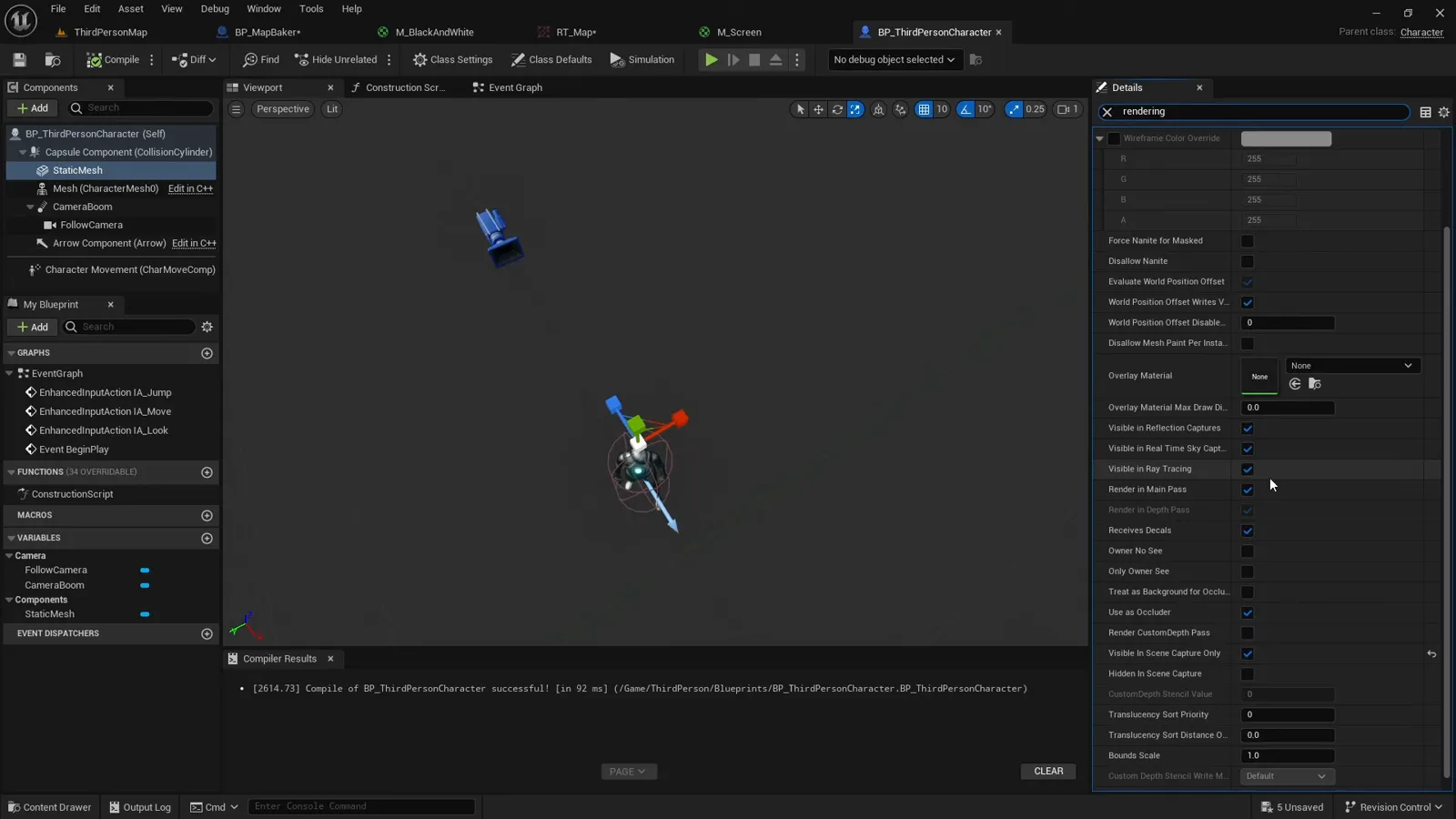Add a new variable with plus icon
Image resolution: width=1456 pixels, height=819 pixels.
tap(207, 539)
